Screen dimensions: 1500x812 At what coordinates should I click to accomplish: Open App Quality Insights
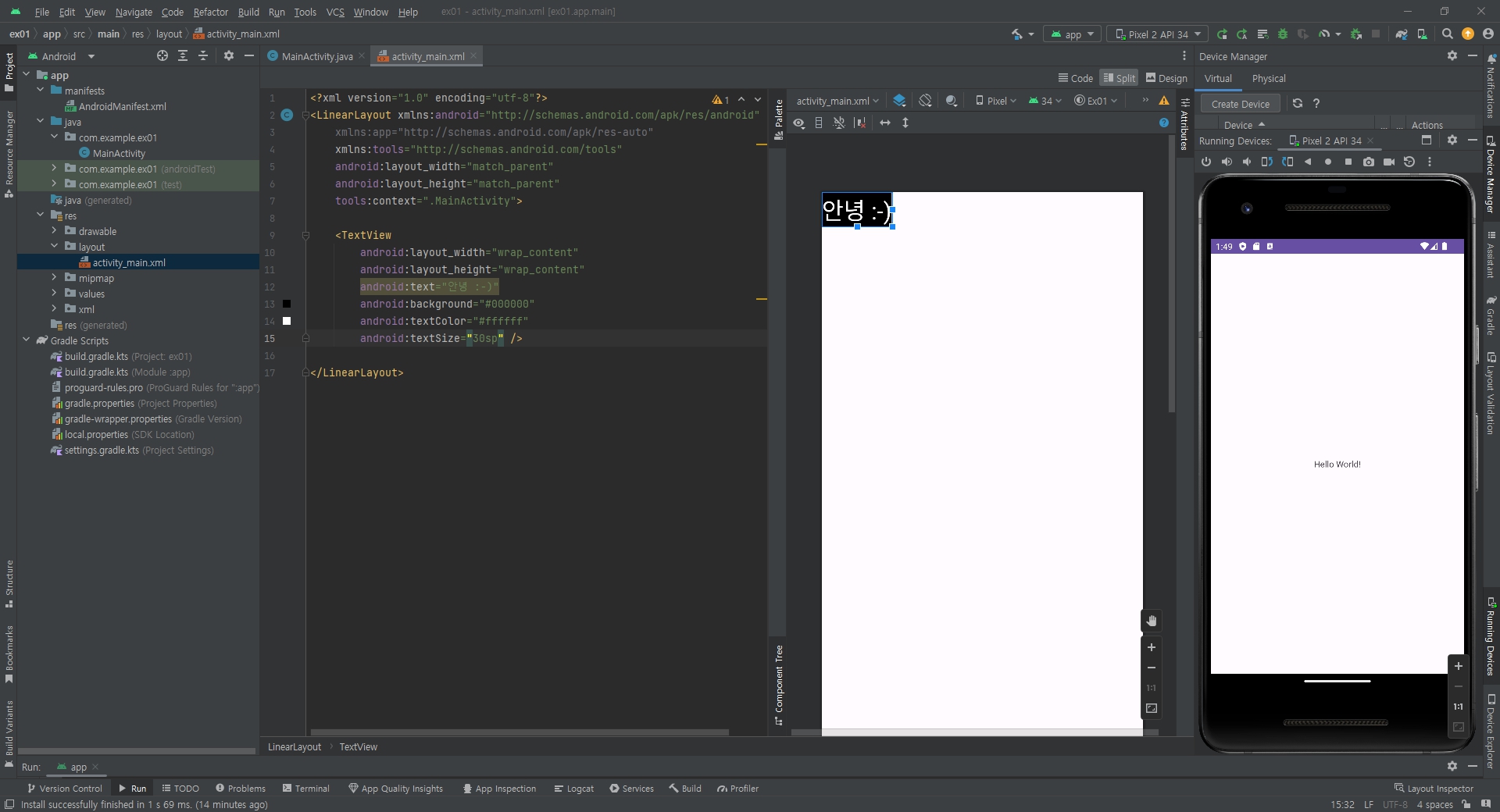click(x=395, y=789)
